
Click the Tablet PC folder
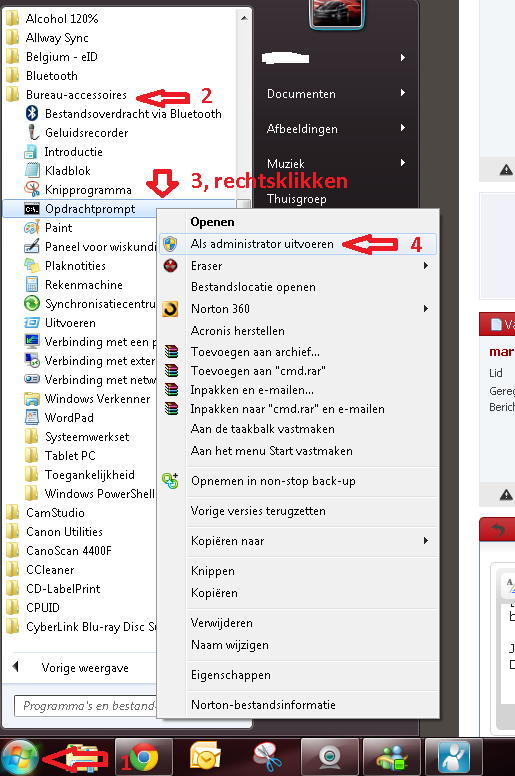coord(70,456)
